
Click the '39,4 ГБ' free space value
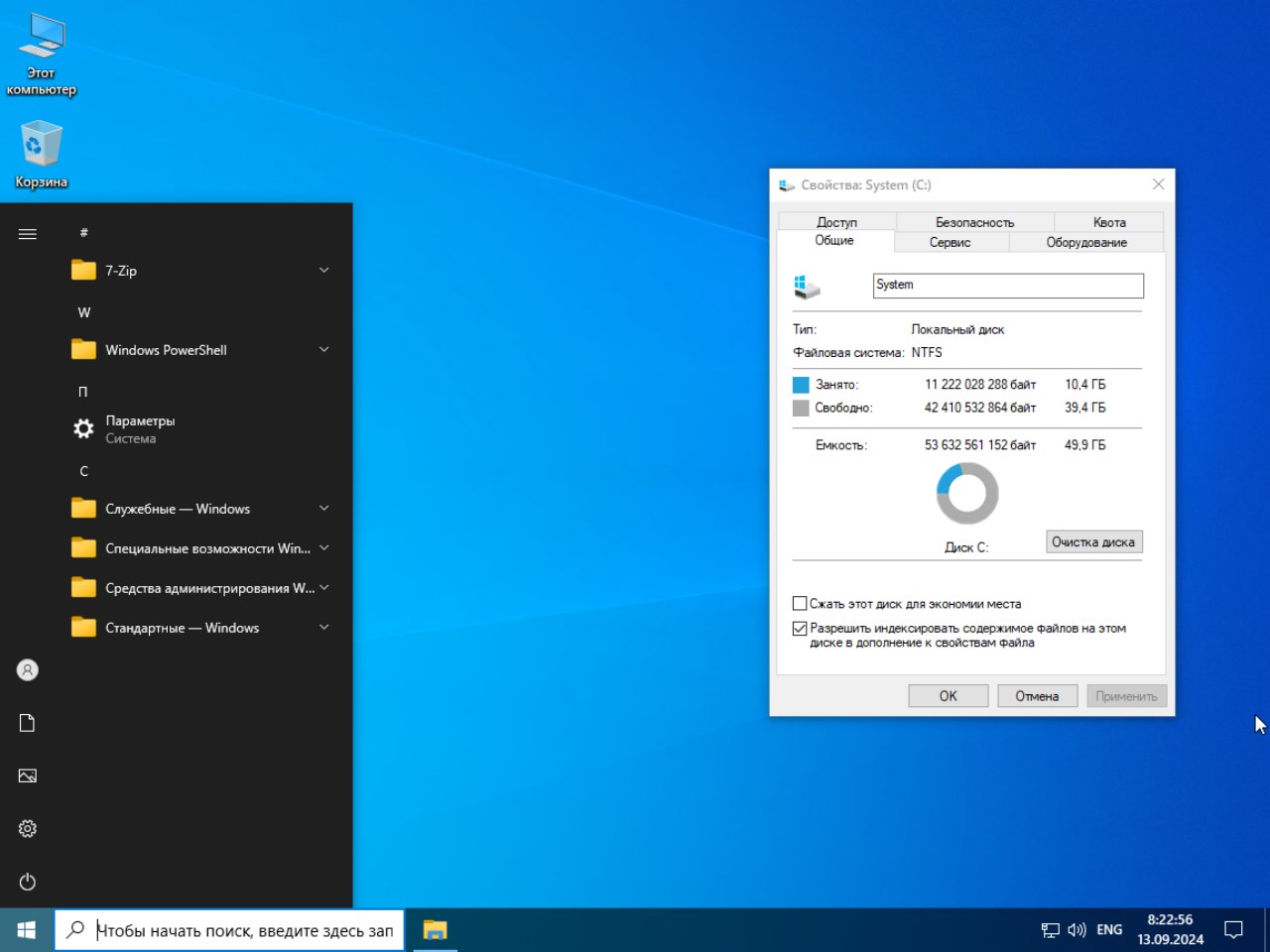(x=1085, y=408)
